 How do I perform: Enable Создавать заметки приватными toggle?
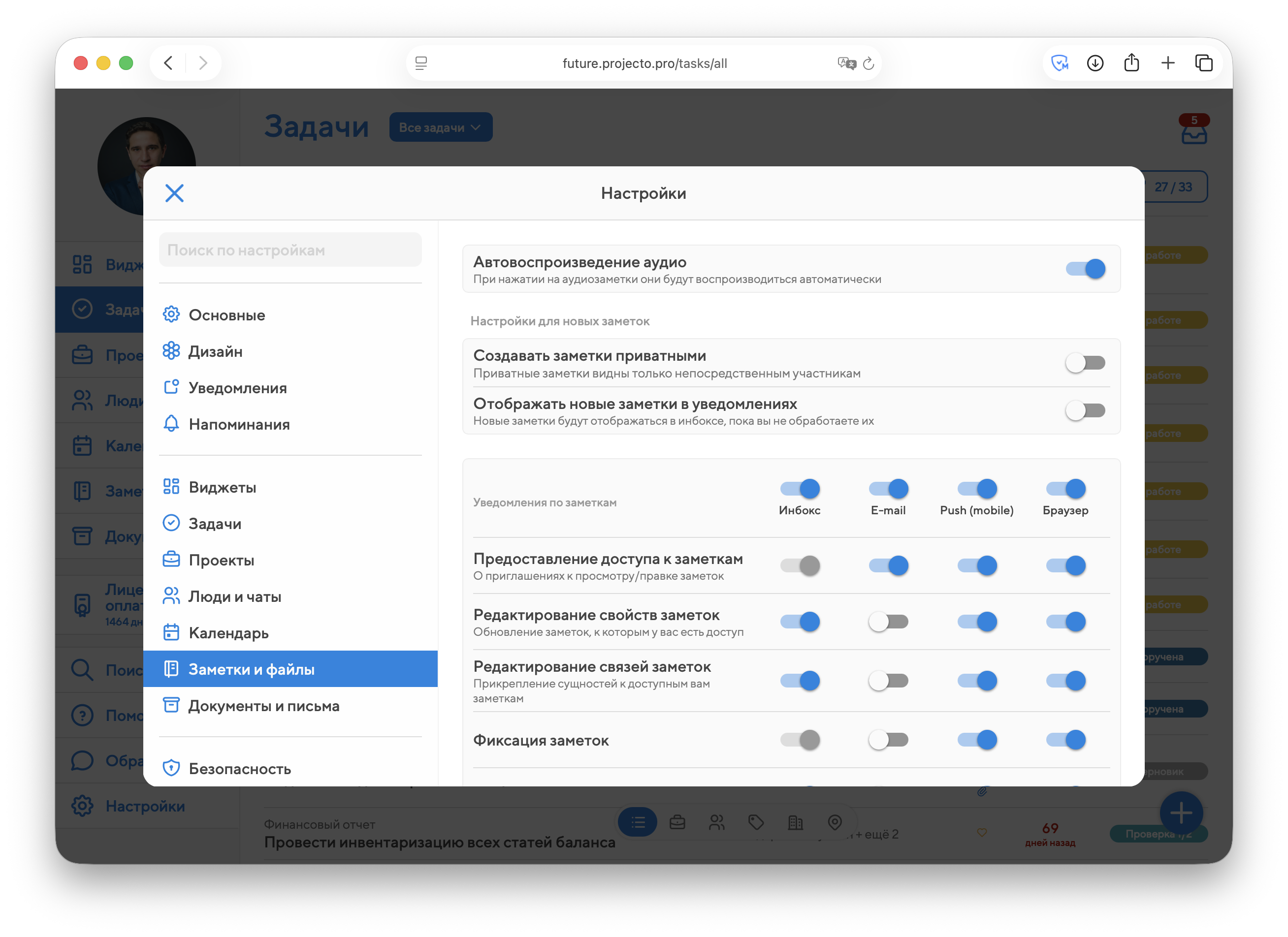coord(1085,363)
